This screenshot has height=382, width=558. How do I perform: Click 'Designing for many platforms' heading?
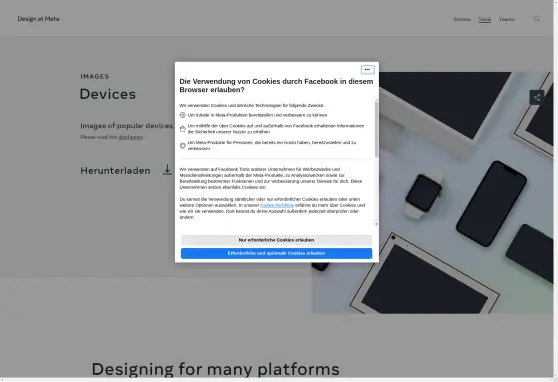pyautogui.click(x=216, y=369)
